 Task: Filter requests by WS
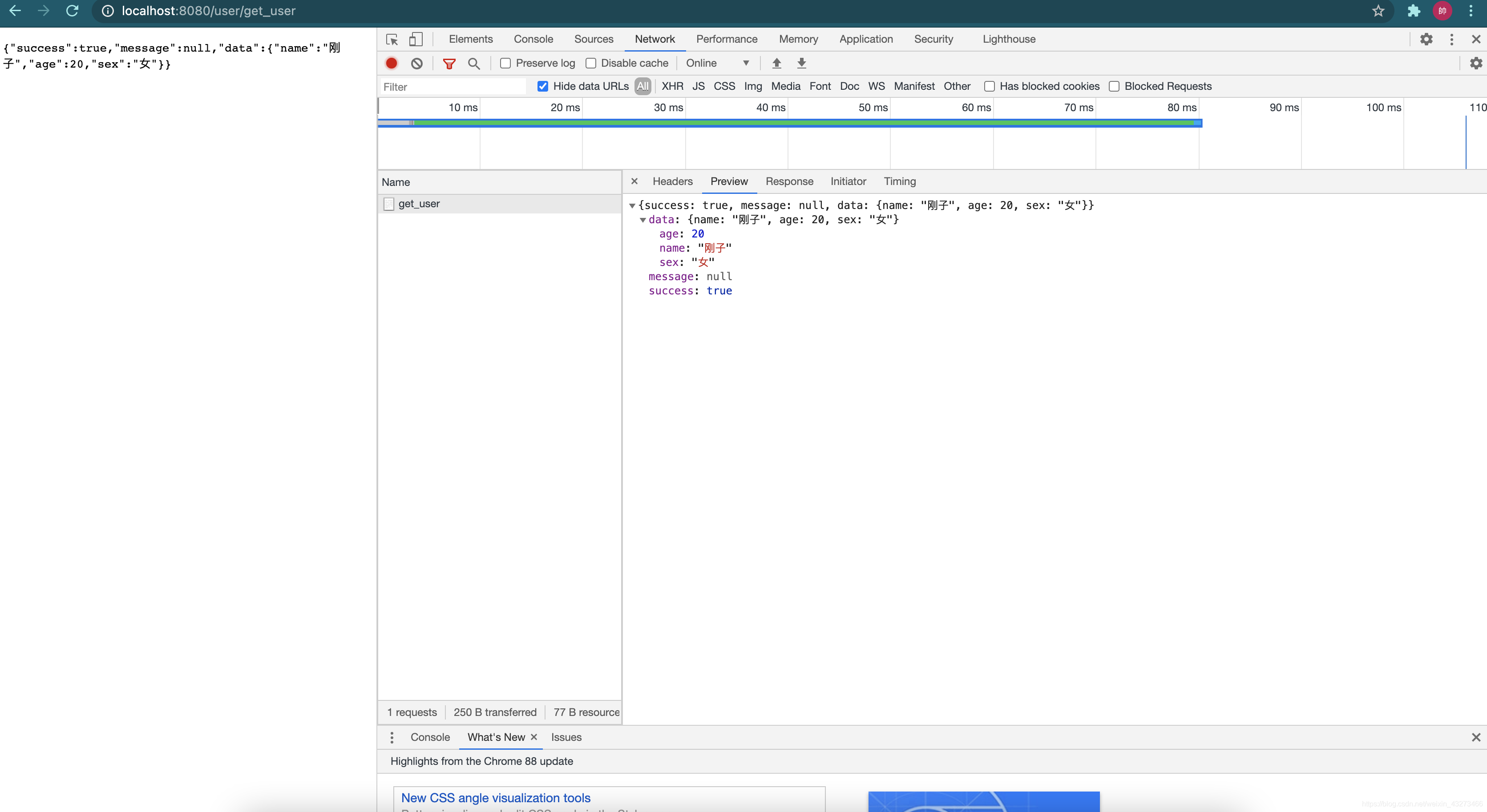click(x=876, y=86)
